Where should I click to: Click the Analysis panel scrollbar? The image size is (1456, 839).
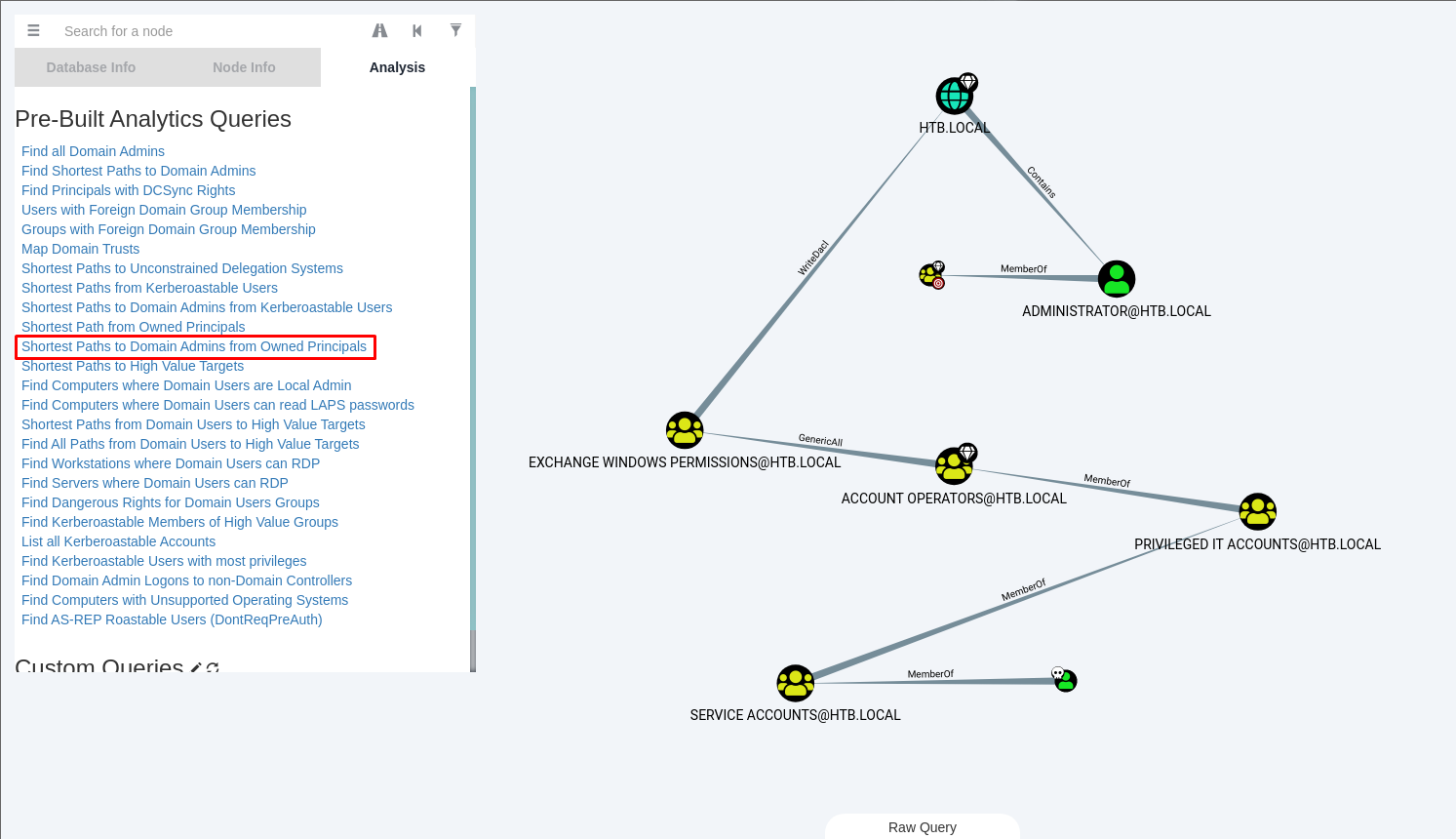click(x=473, y=380)
